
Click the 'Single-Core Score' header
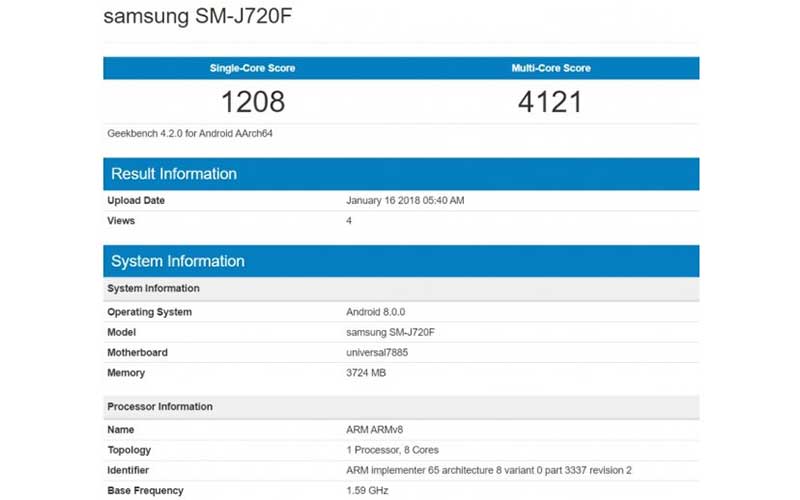click(x=252, y=68)
